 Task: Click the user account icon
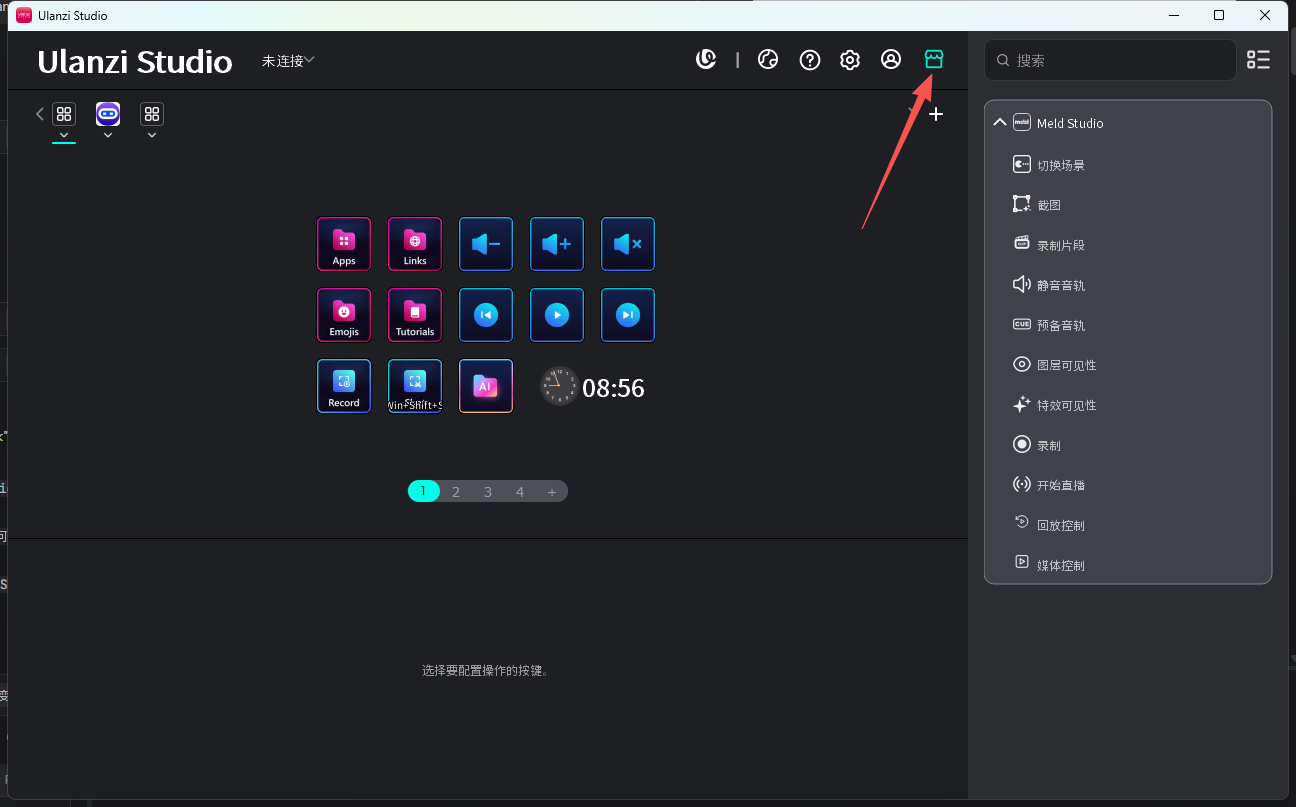pyautogui.click(x=891, y=60)
